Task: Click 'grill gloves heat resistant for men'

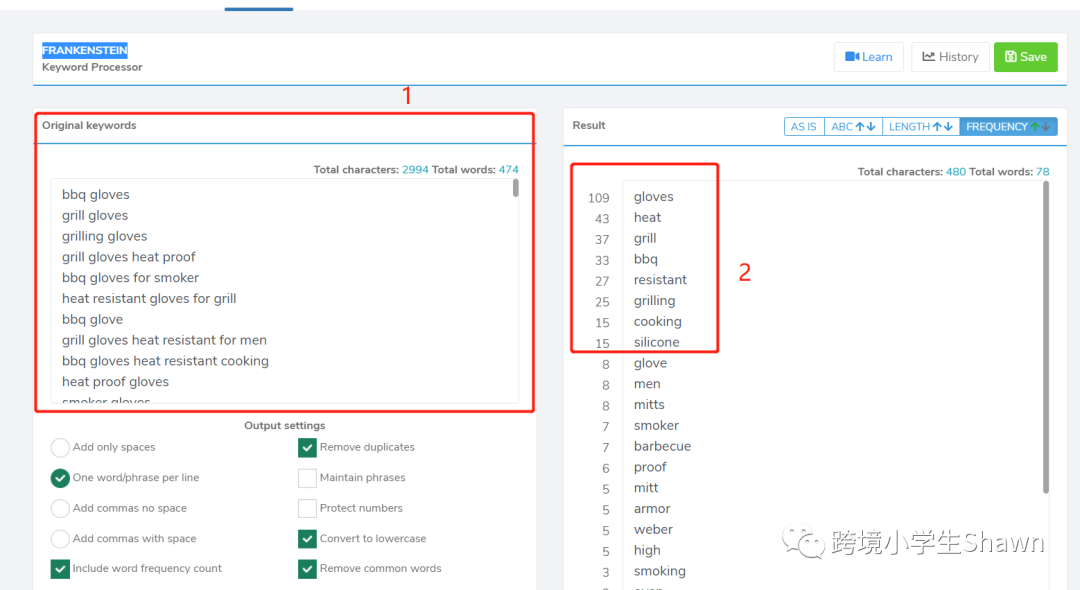Action: pyautogui.click(x=164, y=340)
